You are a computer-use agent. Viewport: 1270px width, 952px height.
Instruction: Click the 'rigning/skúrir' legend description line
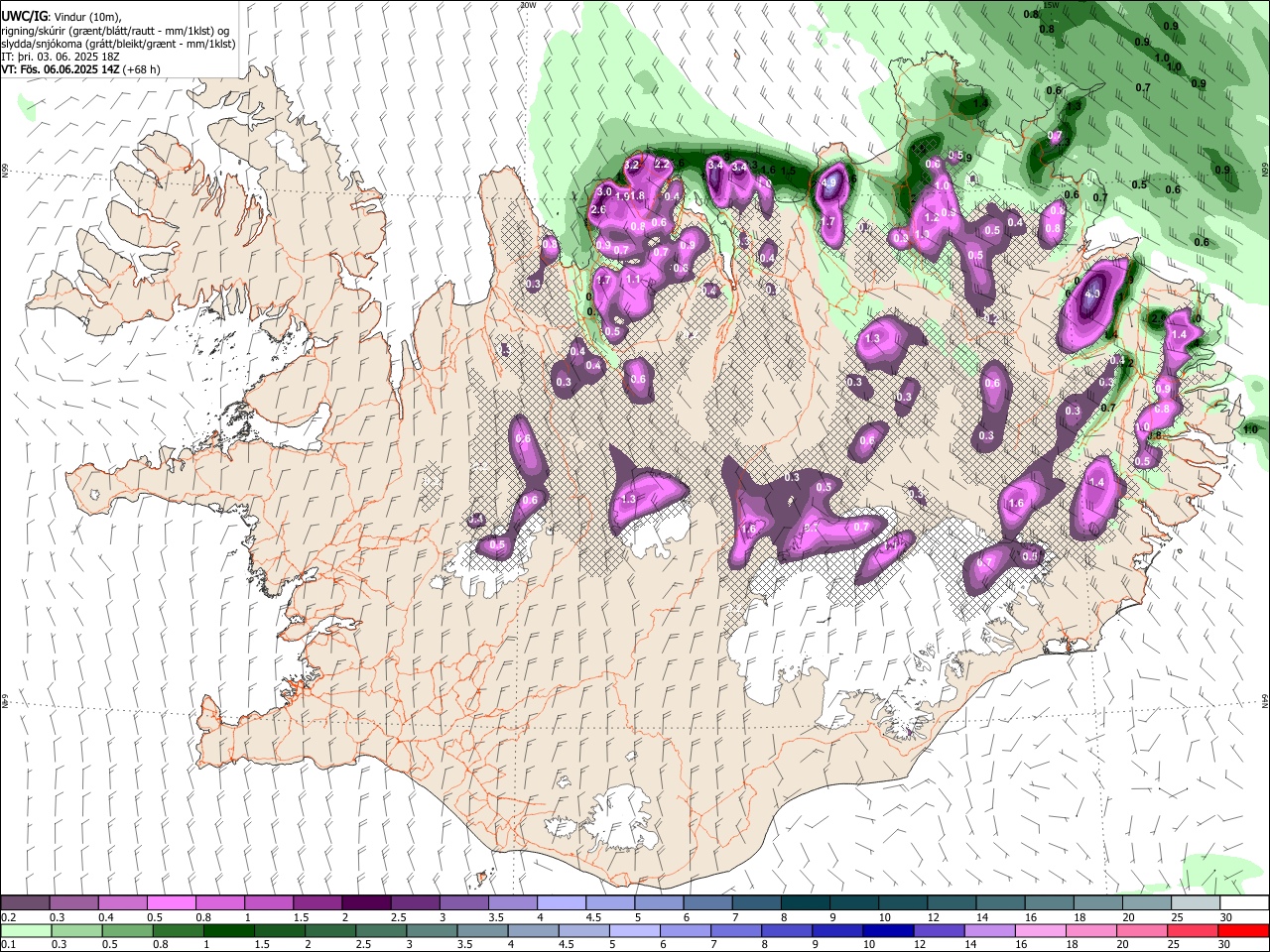click(115, 30)
